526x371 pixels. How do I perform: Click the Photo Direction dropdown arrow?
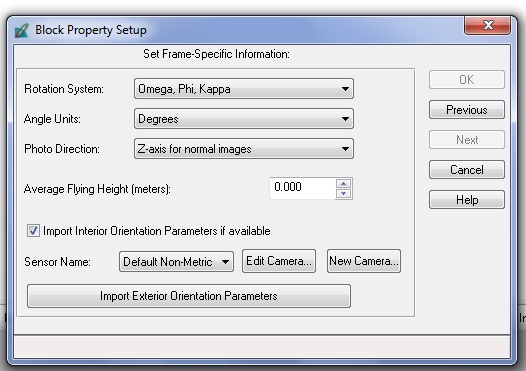(x=345, y=149)
